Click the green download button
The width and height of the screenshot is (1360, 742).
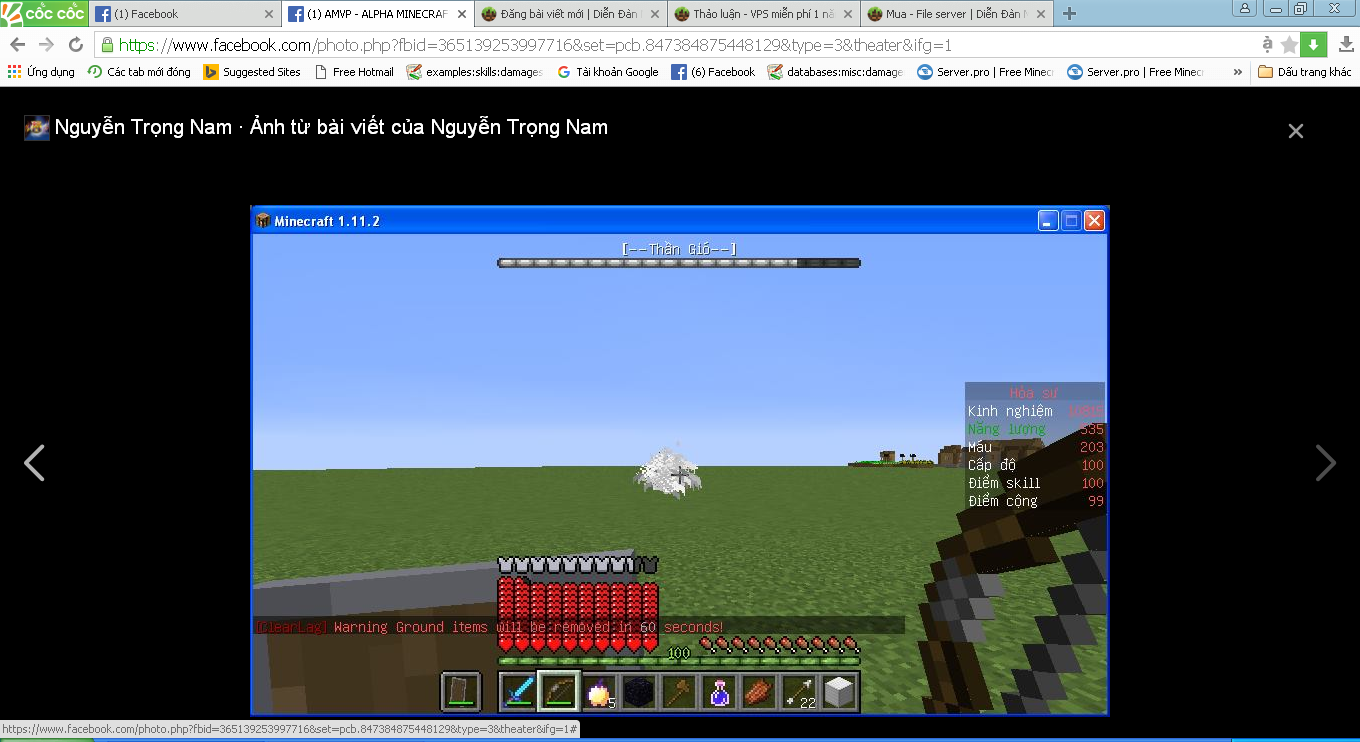pyautogui.click(x=1313, y=45)
